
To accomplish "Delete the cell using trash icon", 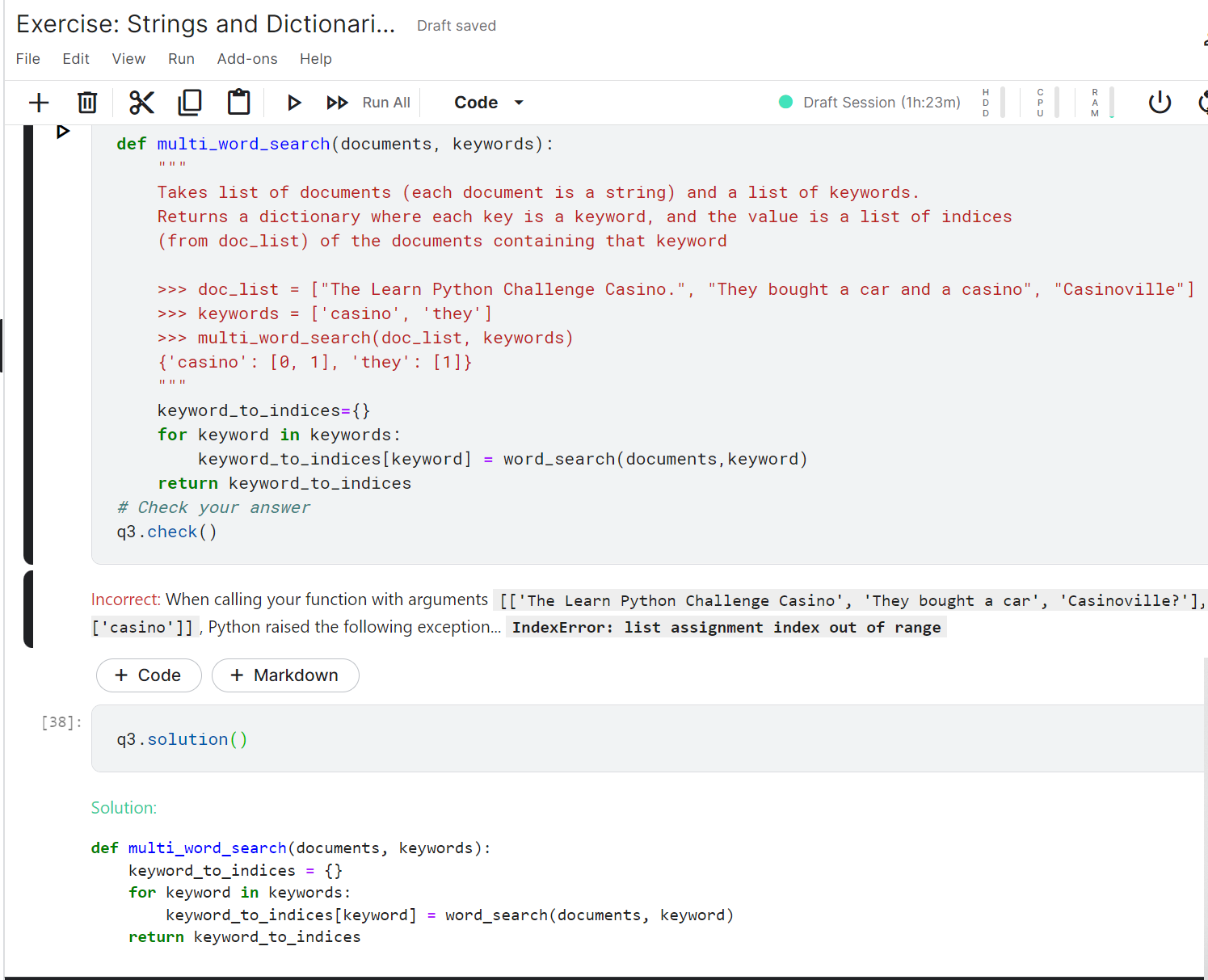I will click(87, 103).
